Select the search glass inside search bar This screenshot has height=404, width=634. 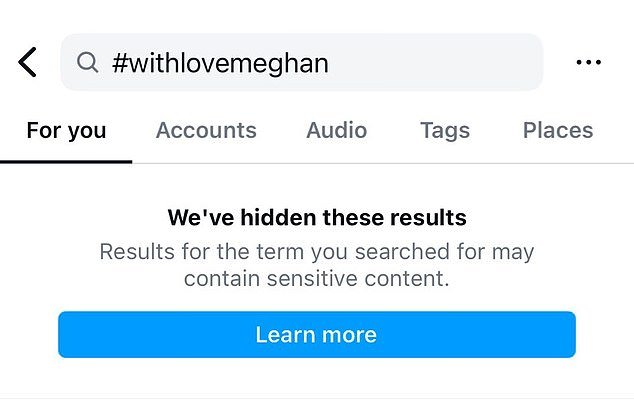(87, 62)
